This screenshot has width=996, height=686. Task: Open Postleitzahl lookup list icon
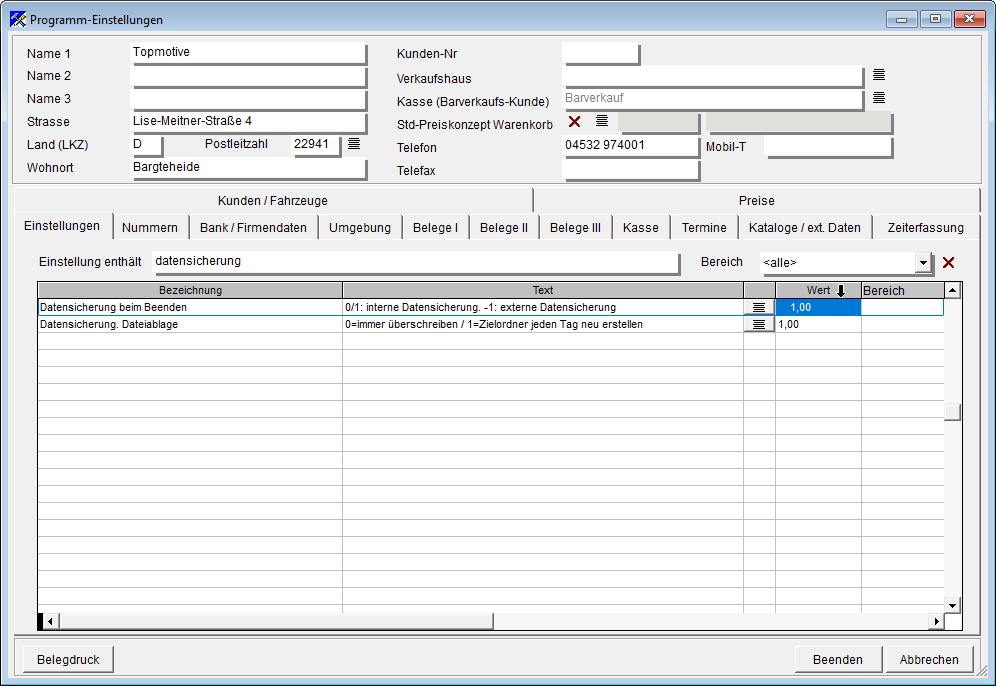(x=354, y=144)
